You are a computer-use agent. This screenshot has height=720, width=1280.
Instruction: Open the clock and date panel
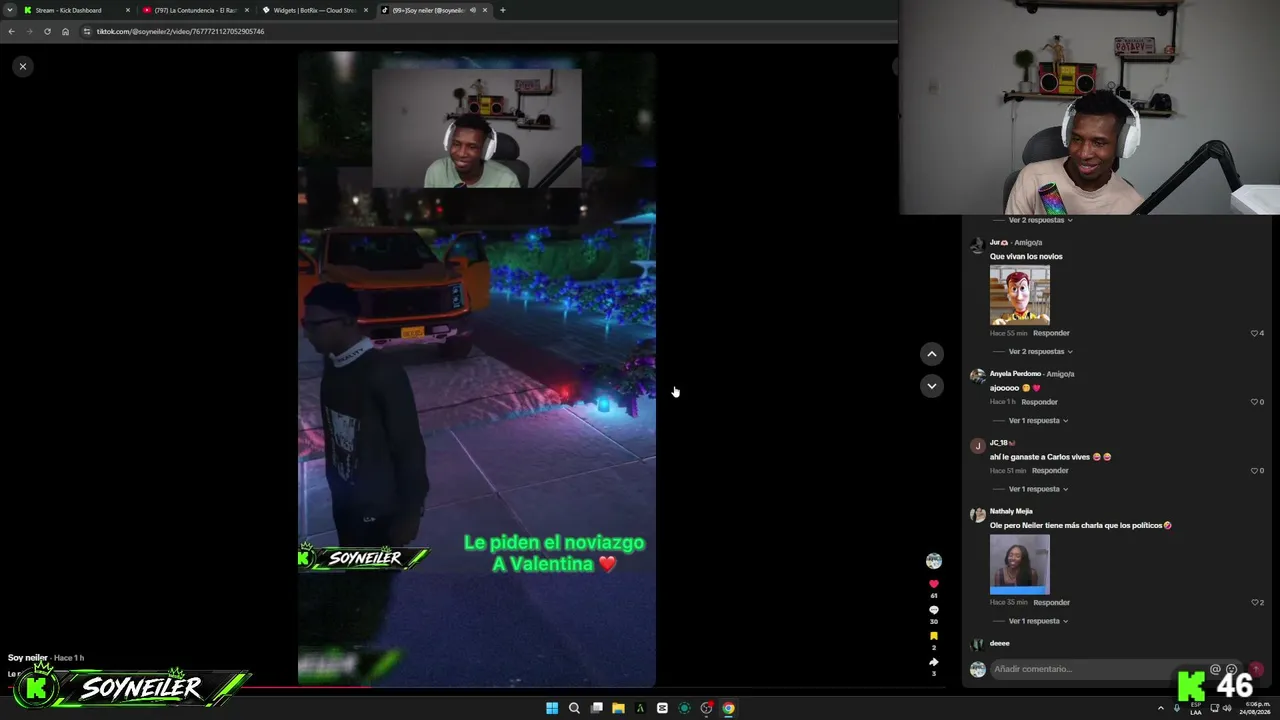coord(1257,708)
